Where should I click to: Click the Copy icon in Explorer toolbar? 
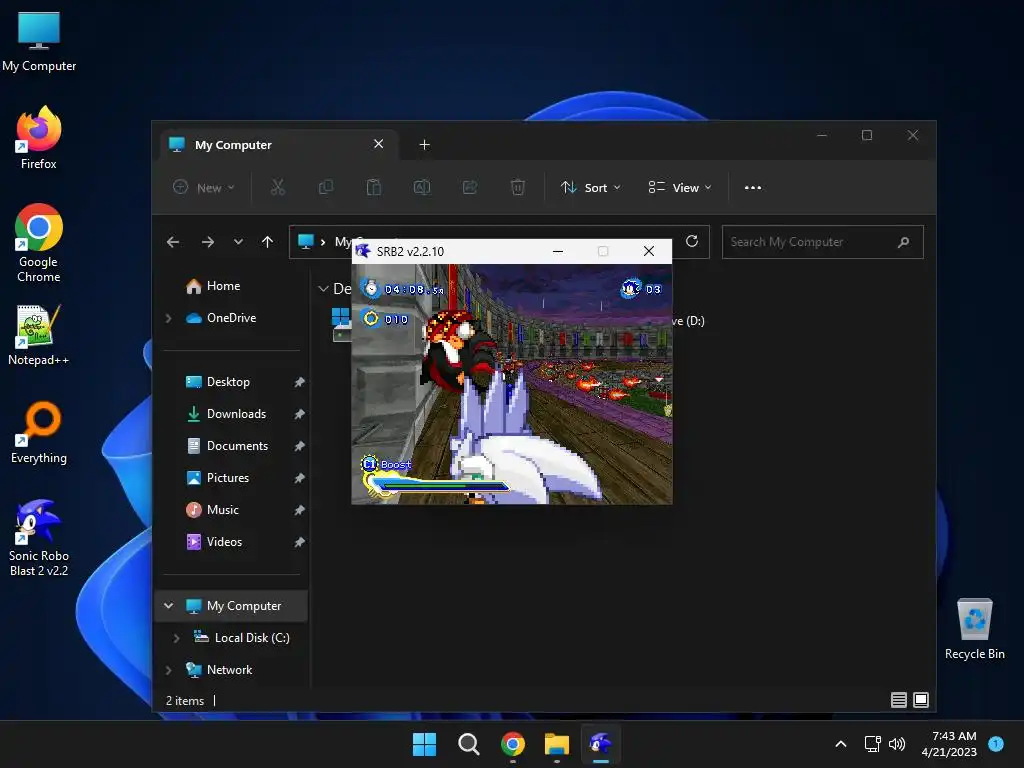coord(326,187)
